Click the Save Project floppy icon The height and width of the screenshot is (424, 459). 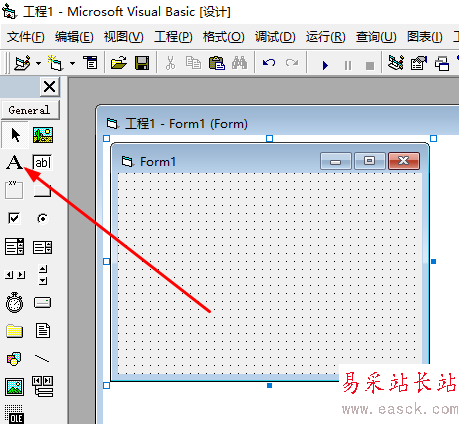[142, 63]
